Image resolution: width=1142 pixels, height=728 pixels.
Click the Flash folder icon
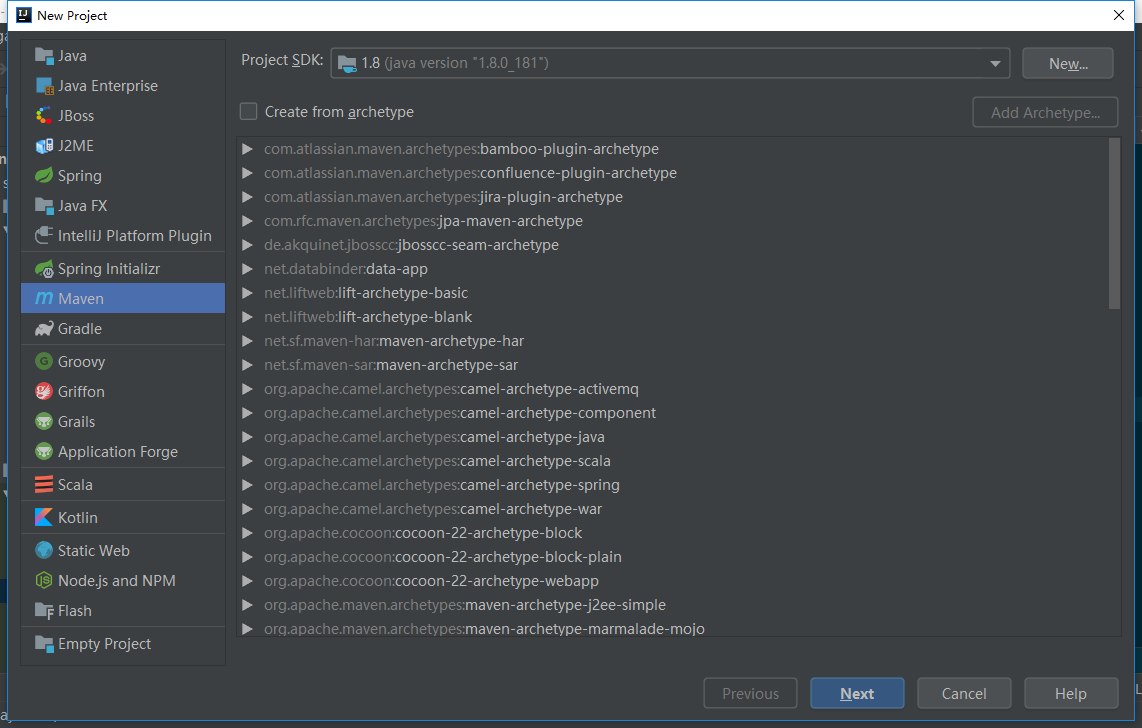pyautogui.click(x=44, y=611)
